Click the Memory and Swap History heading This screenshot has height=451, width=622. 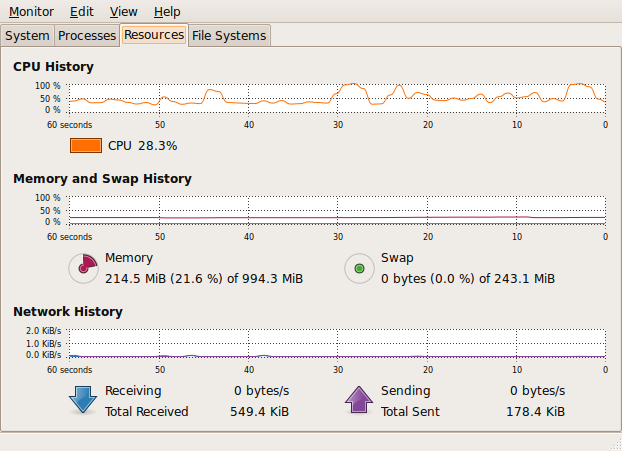tap(102, 178)
